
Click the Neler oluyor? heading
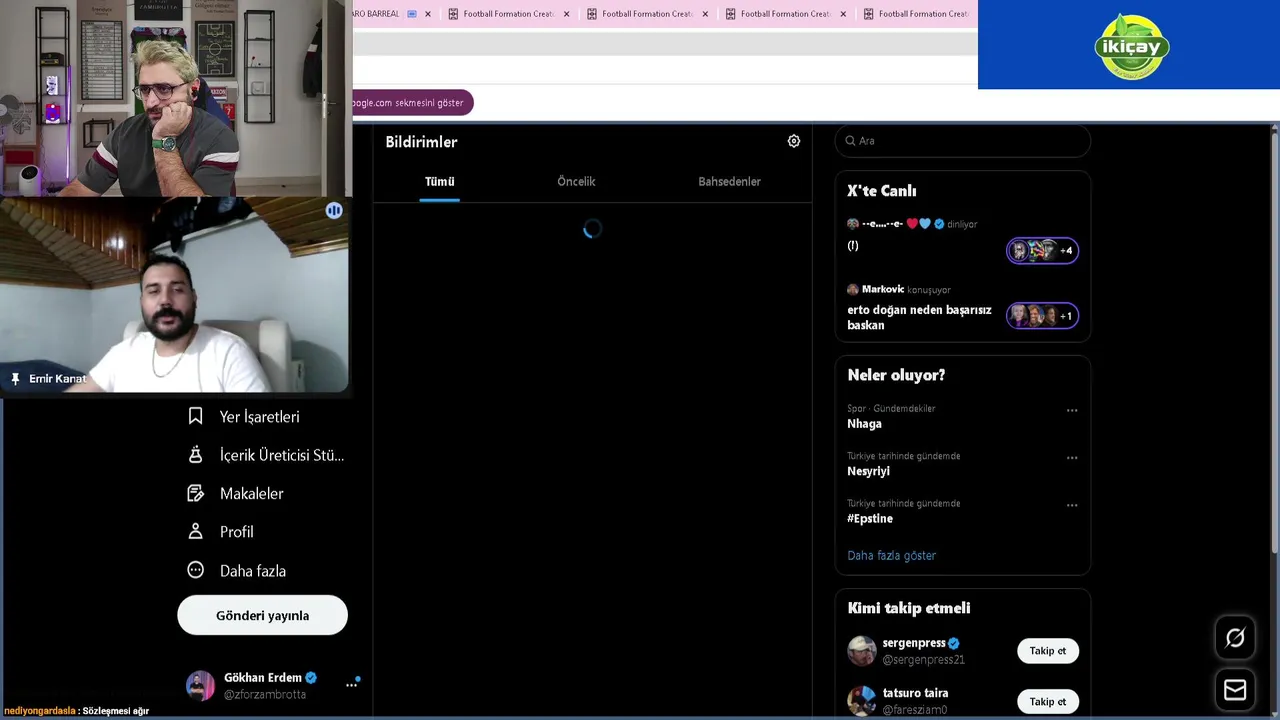pos(896,375)
